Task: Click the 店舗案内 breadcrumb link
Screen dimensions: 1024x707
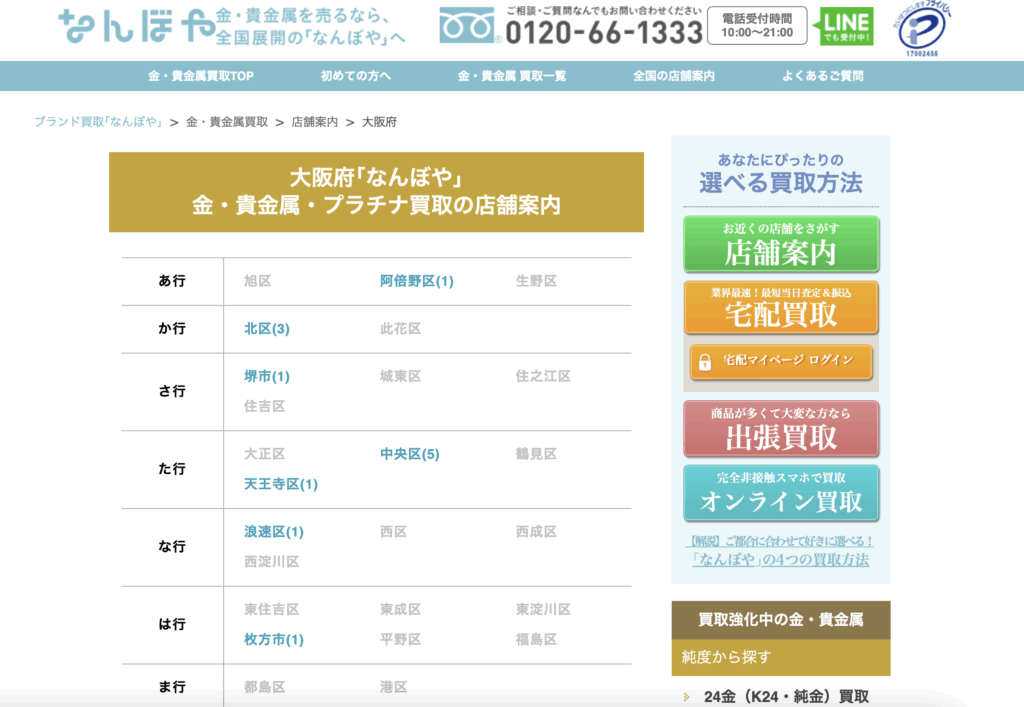Action: (314, 122)
